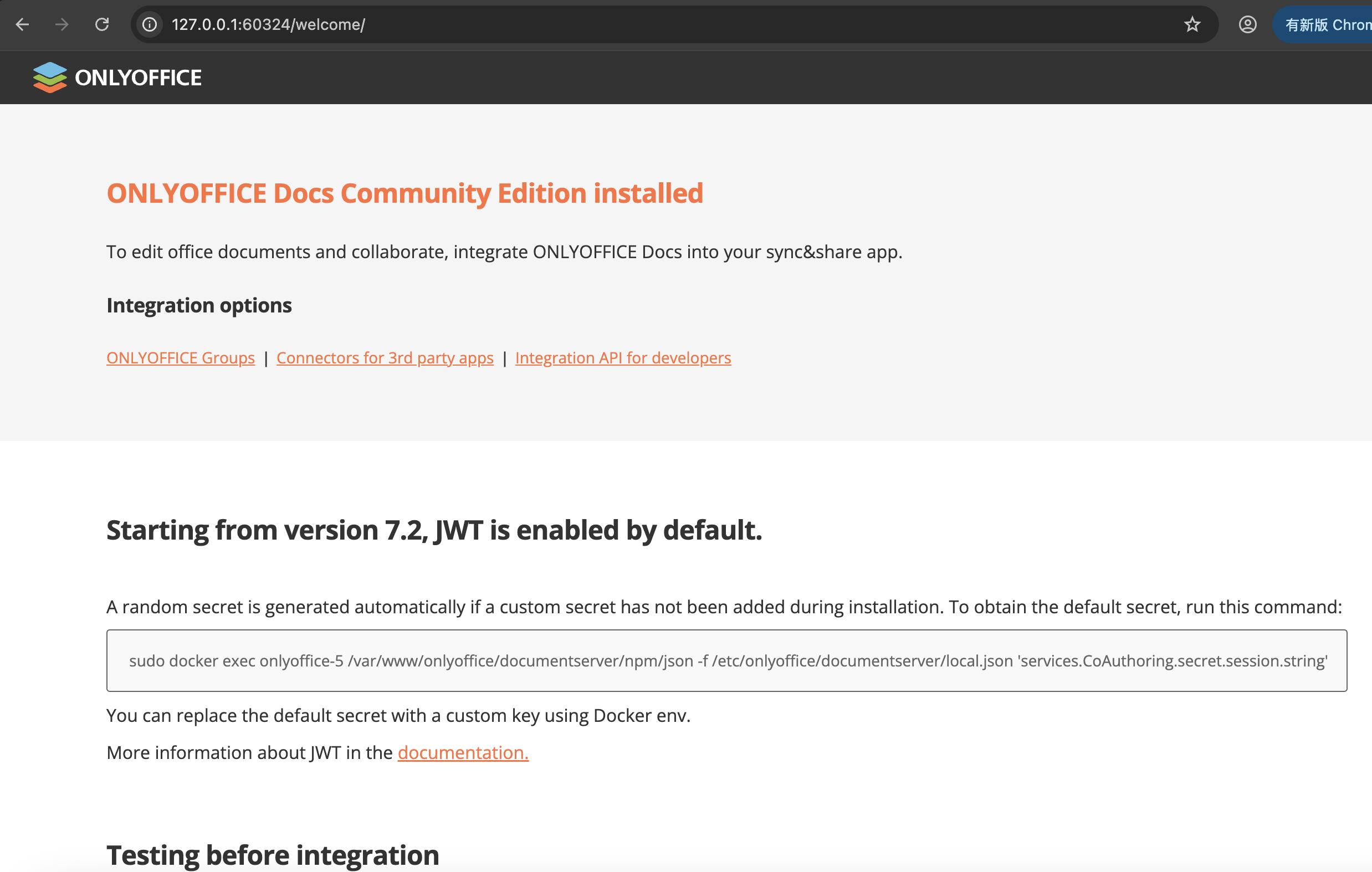Open Integration API for developers link
Viewport: 1372px width, 872px height.
[x=623, y=358]
